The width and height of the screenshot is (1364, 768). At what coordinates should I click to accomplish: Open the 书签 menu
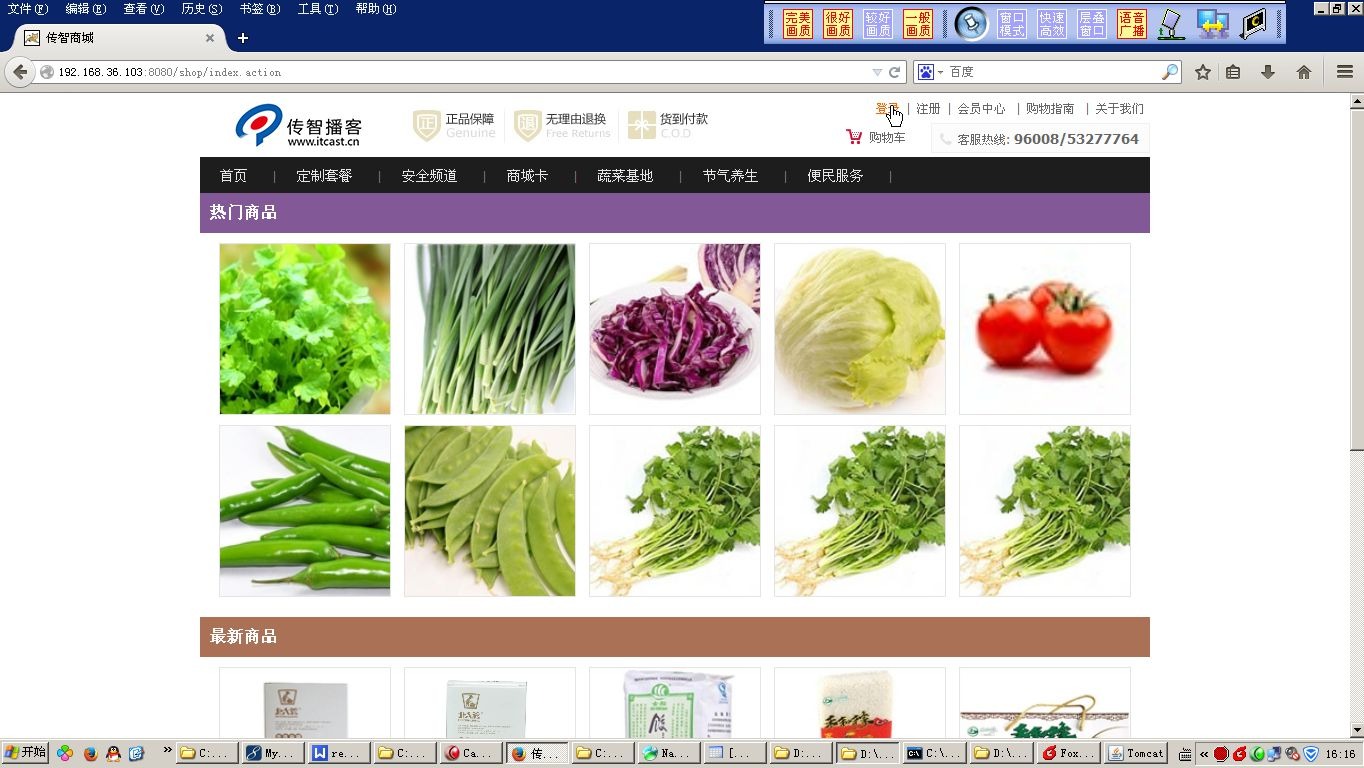click(x=259, y=9)
